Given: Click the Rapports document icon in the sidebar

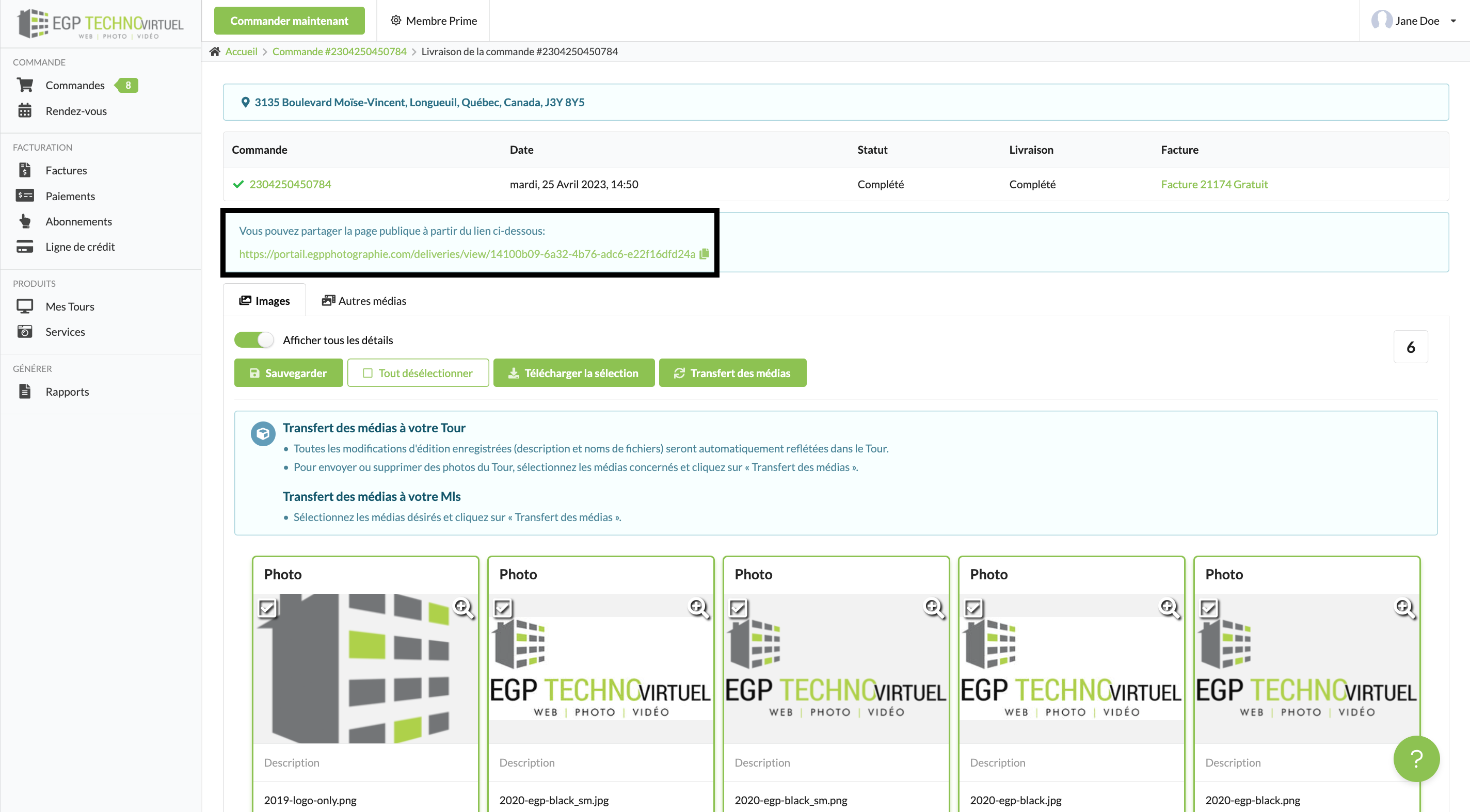Looking at the screenshot, I should 25,391.
